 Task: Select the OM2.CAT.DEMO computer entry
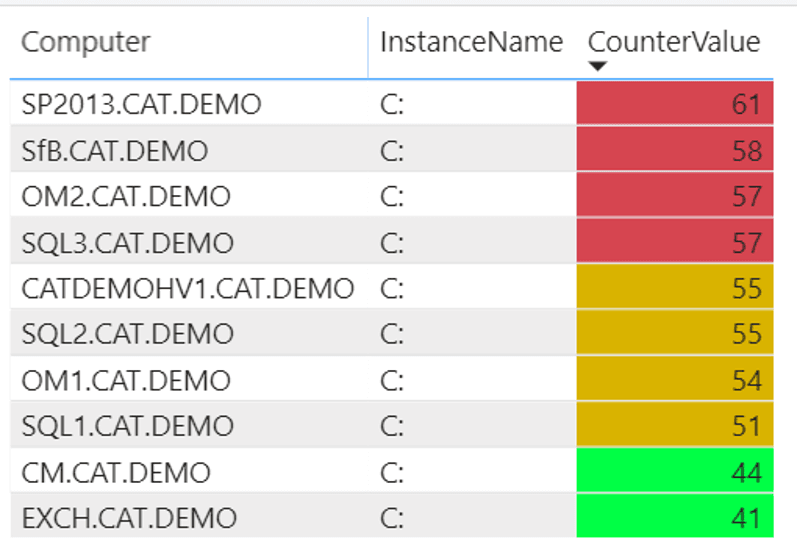[126, 197]
